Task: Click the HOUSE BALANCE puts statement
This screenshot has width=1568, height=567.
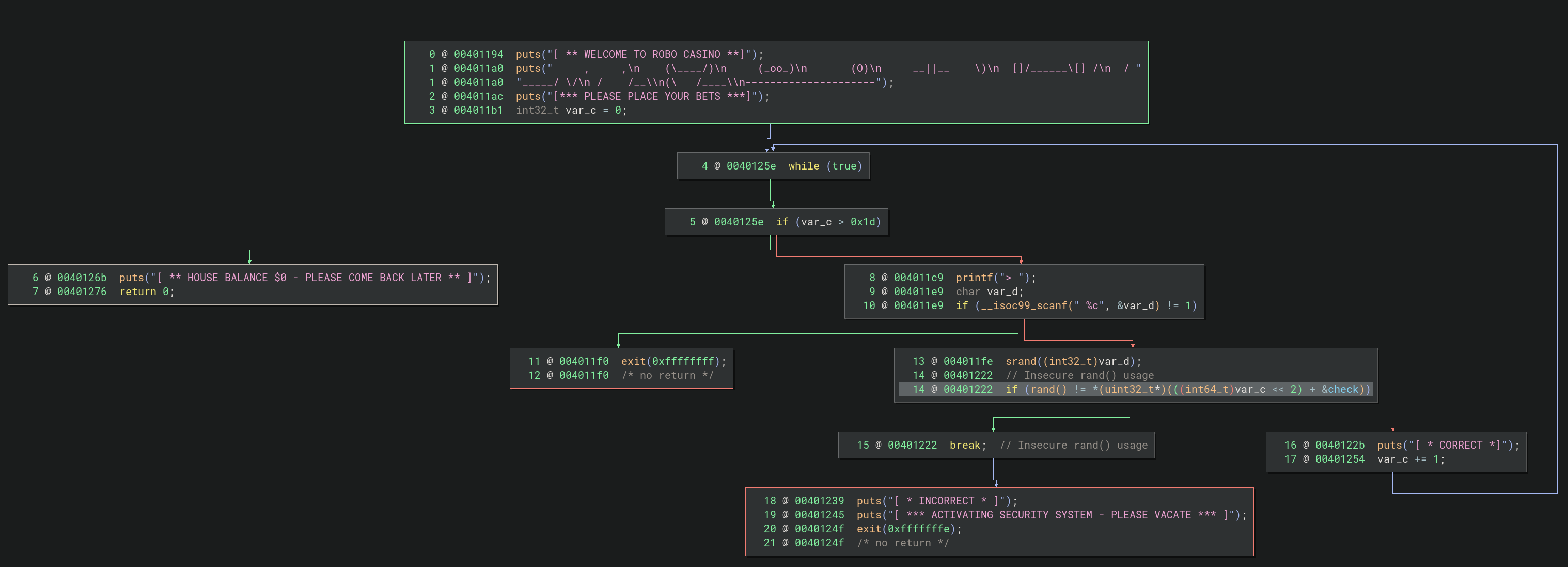Action: pyautogui.click(x=304, y=278)
